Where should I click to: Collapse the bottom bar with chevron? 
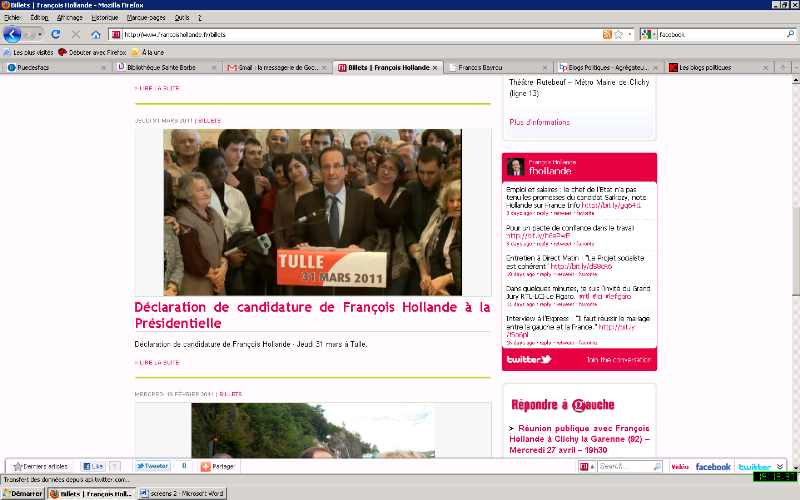pyautogui.click(x=780, y=466)
